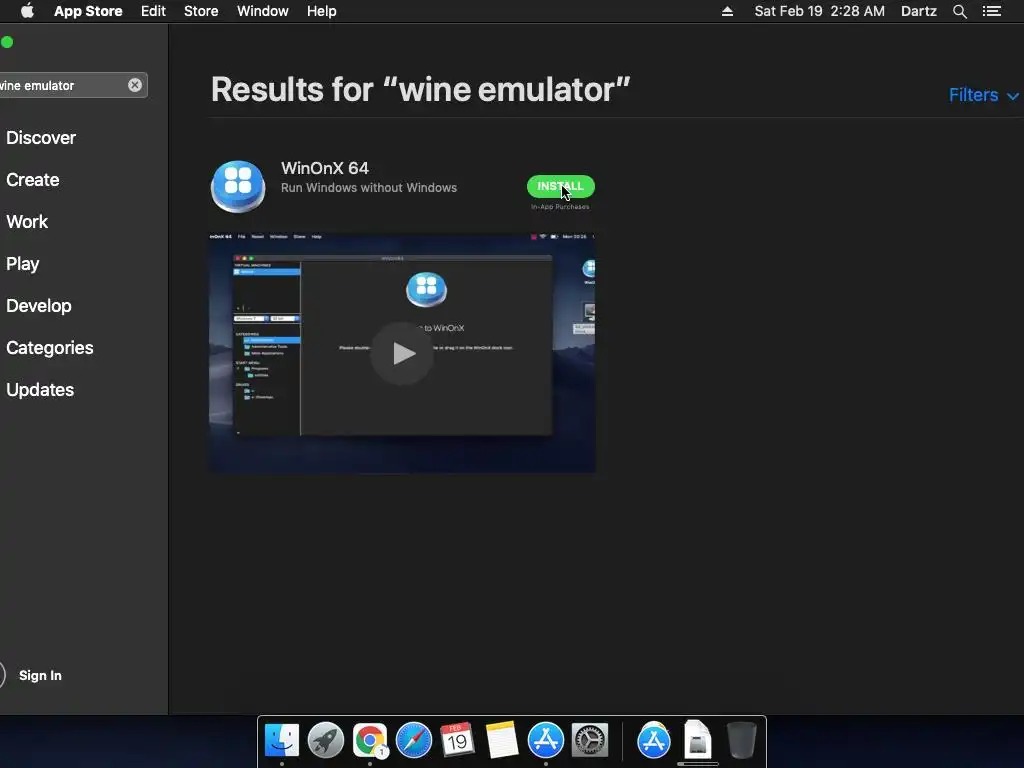Open the WinOnX 64 app icon
Viewport: 1024px width, 768px height.
(x=238, y=187)
